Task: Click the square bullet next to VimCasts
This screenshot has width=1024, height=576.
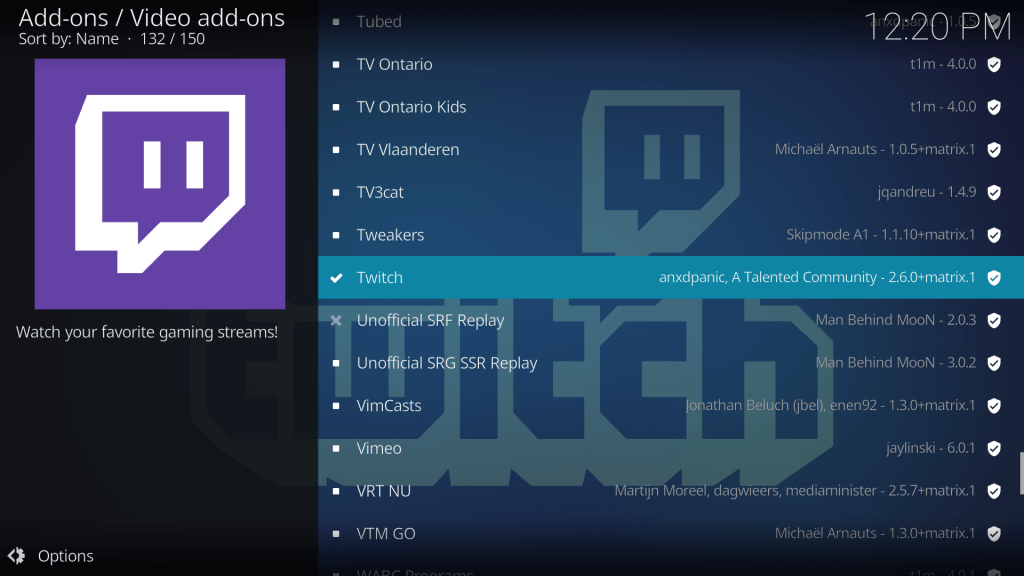Action: [336, 405]
